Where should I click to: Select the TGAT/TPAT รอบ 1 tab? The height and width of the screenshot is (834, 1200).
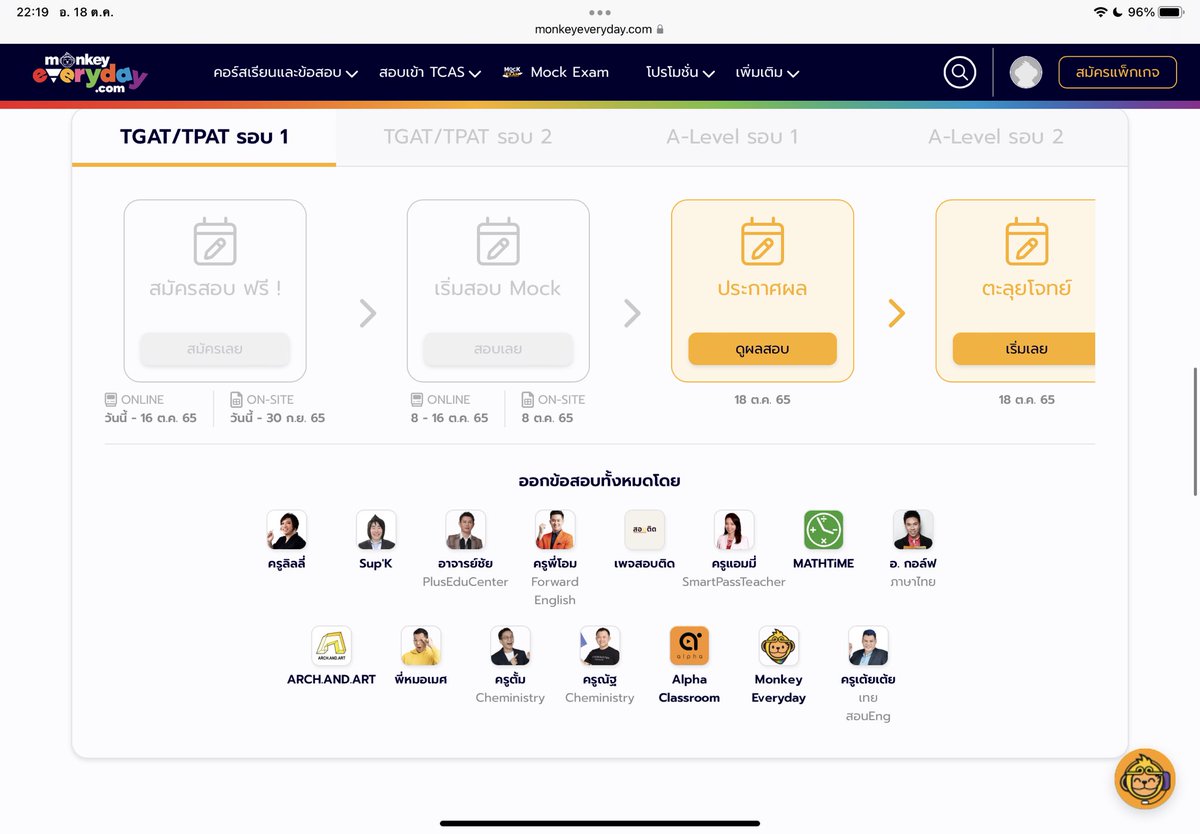coord(204,137)
